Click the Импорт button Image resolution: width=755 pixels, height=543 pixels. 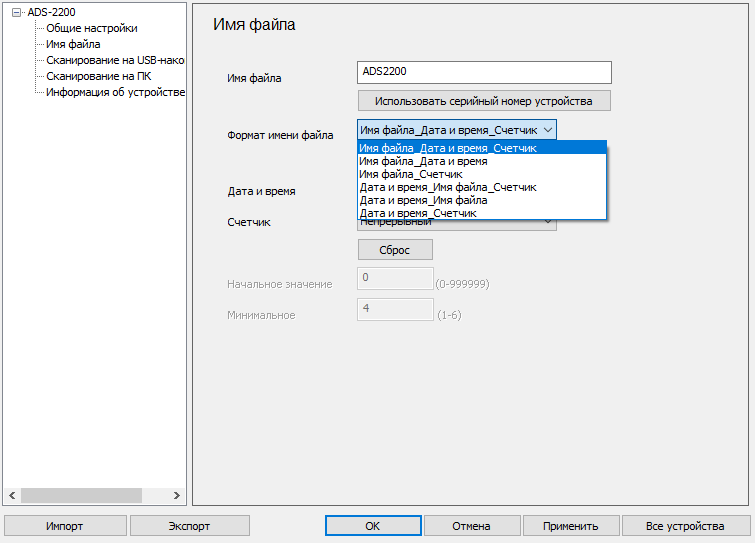65,526
